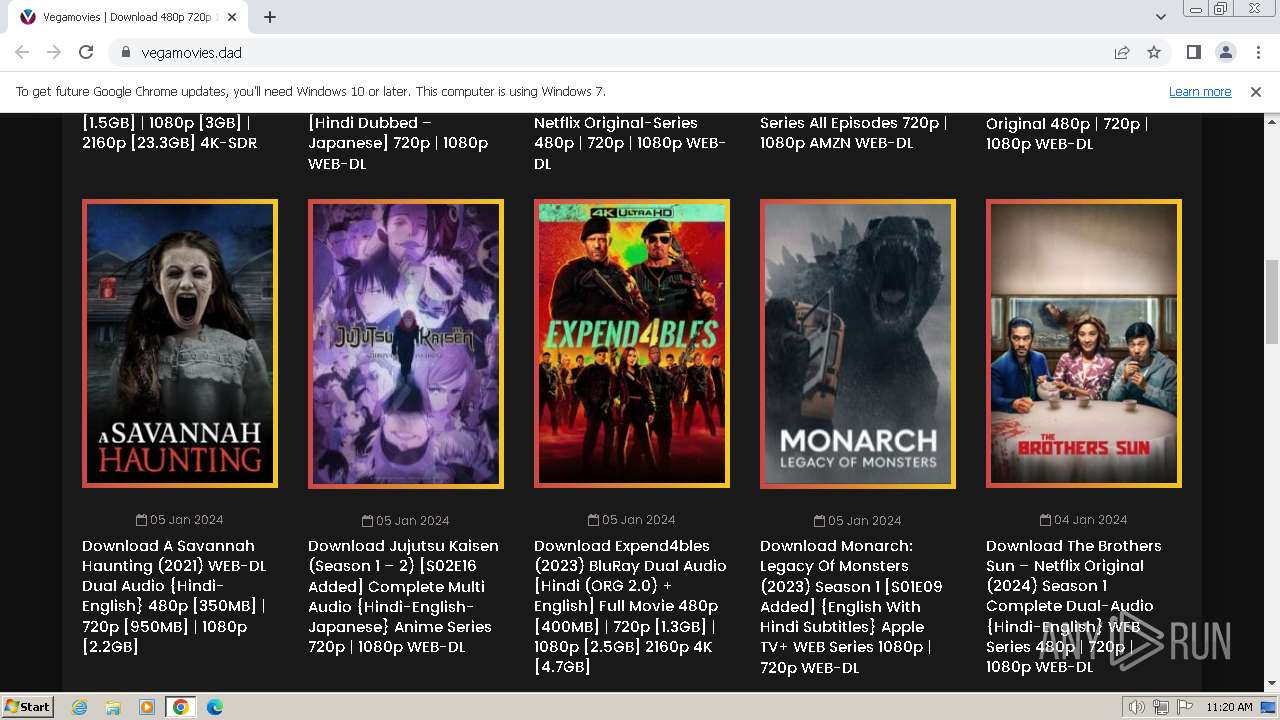This screenshot has width=1280, height=720.
Task: Open the volume speaker tray icon
Action: pyautogui.click(x=1136, y=707)
